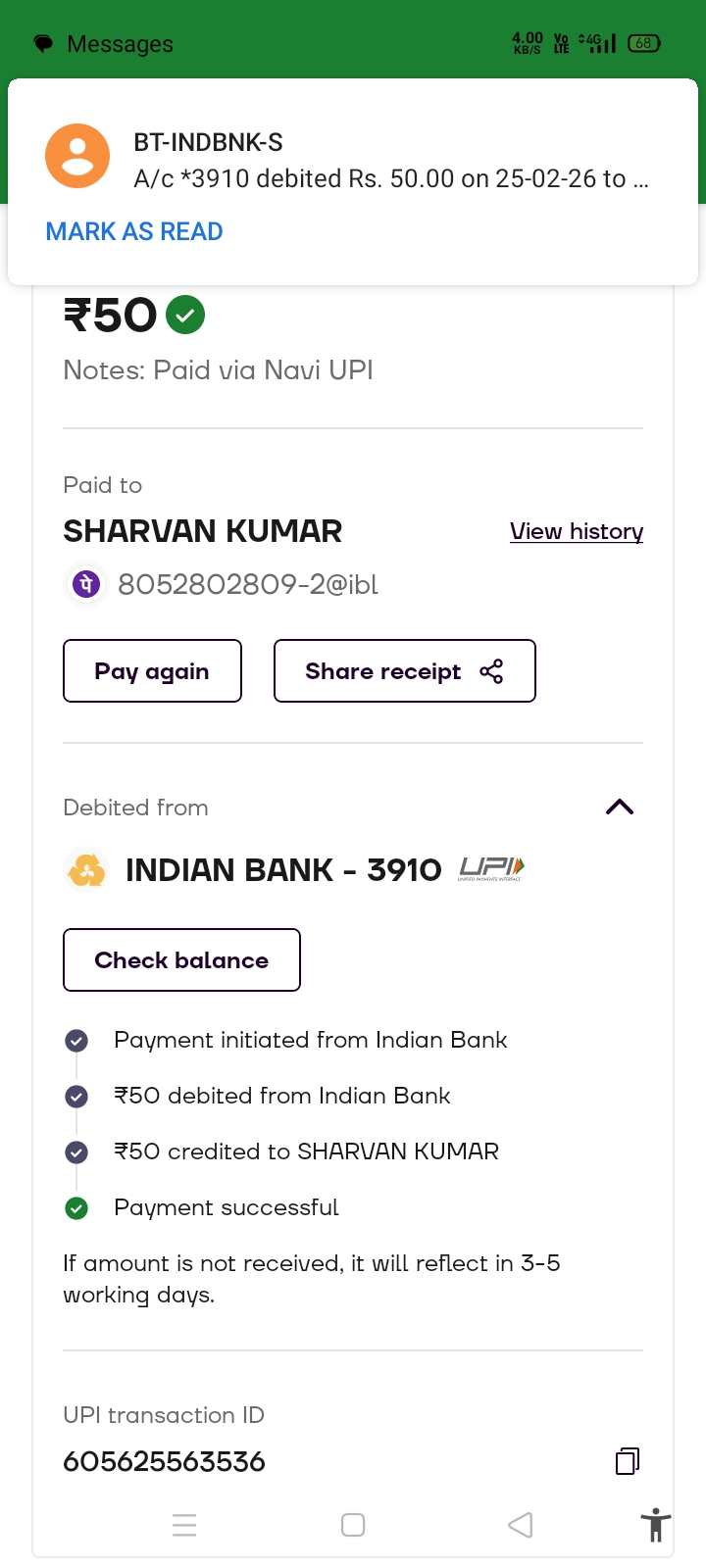Tap the Check balance button

[181, 960]
